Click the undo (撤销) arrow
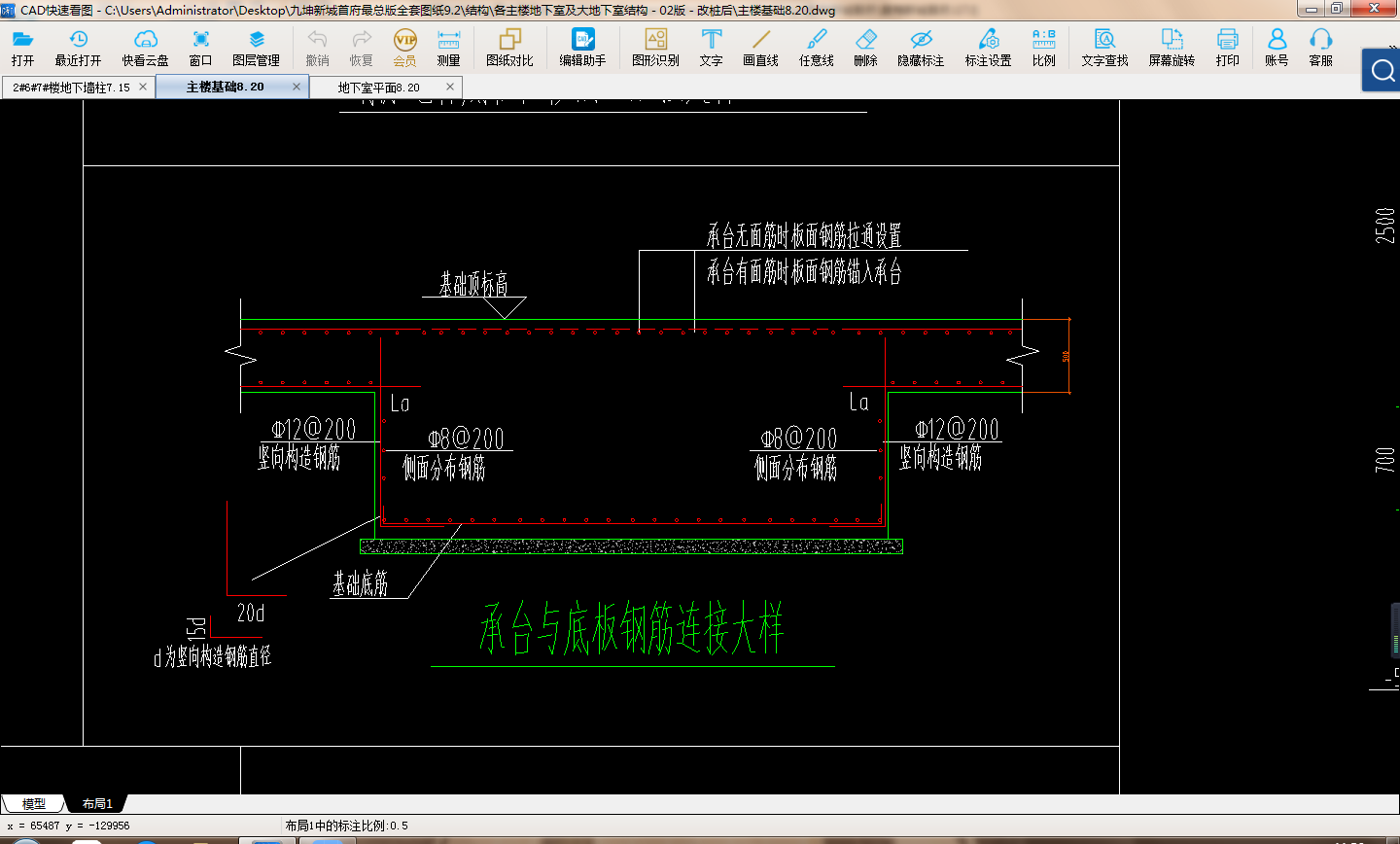Viewport: 1400px width, 844px height. (317, 40)
